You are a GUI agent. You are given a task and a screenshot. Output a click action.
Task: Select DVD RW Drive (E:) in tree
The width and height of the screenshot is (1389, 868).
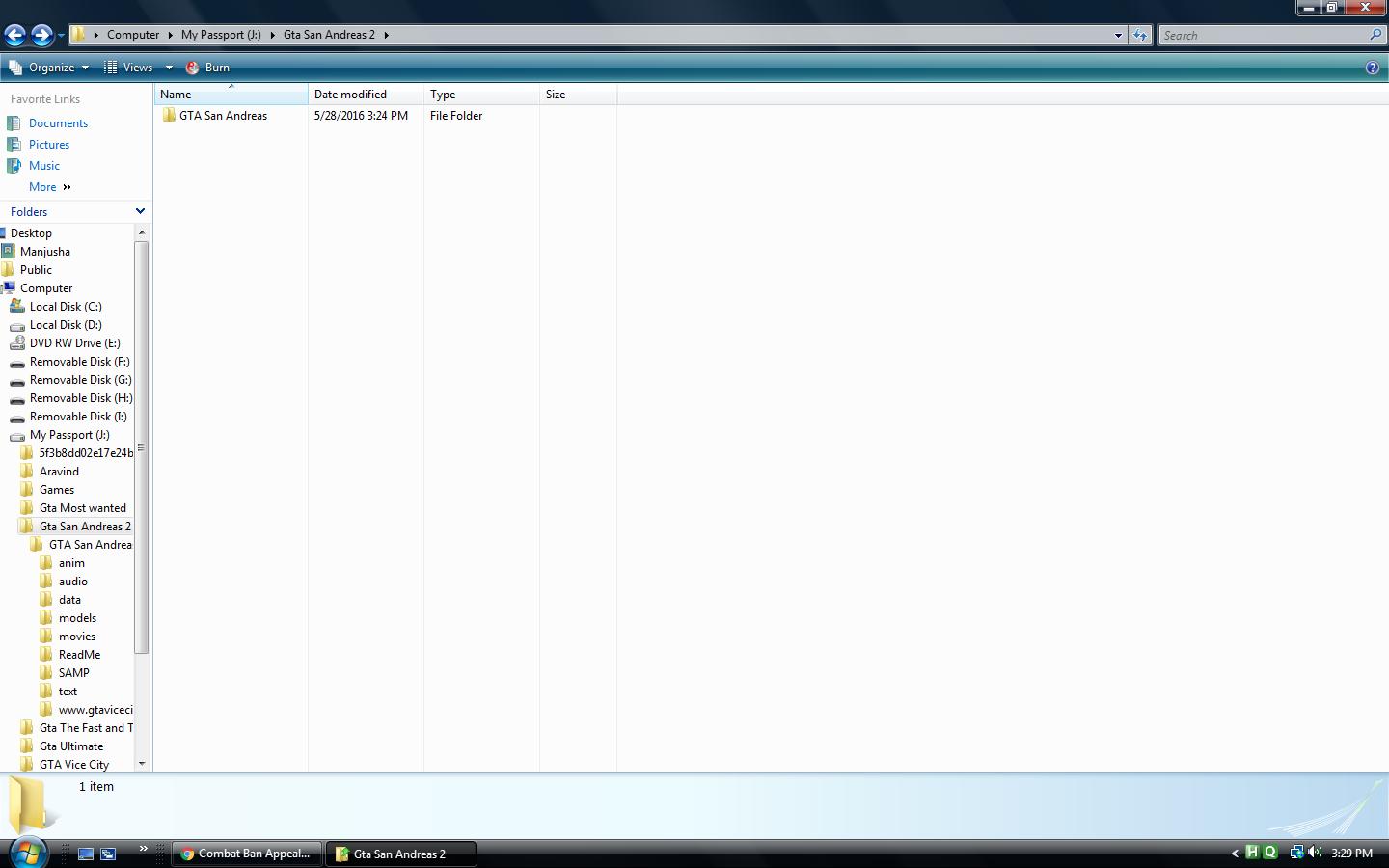74,343
